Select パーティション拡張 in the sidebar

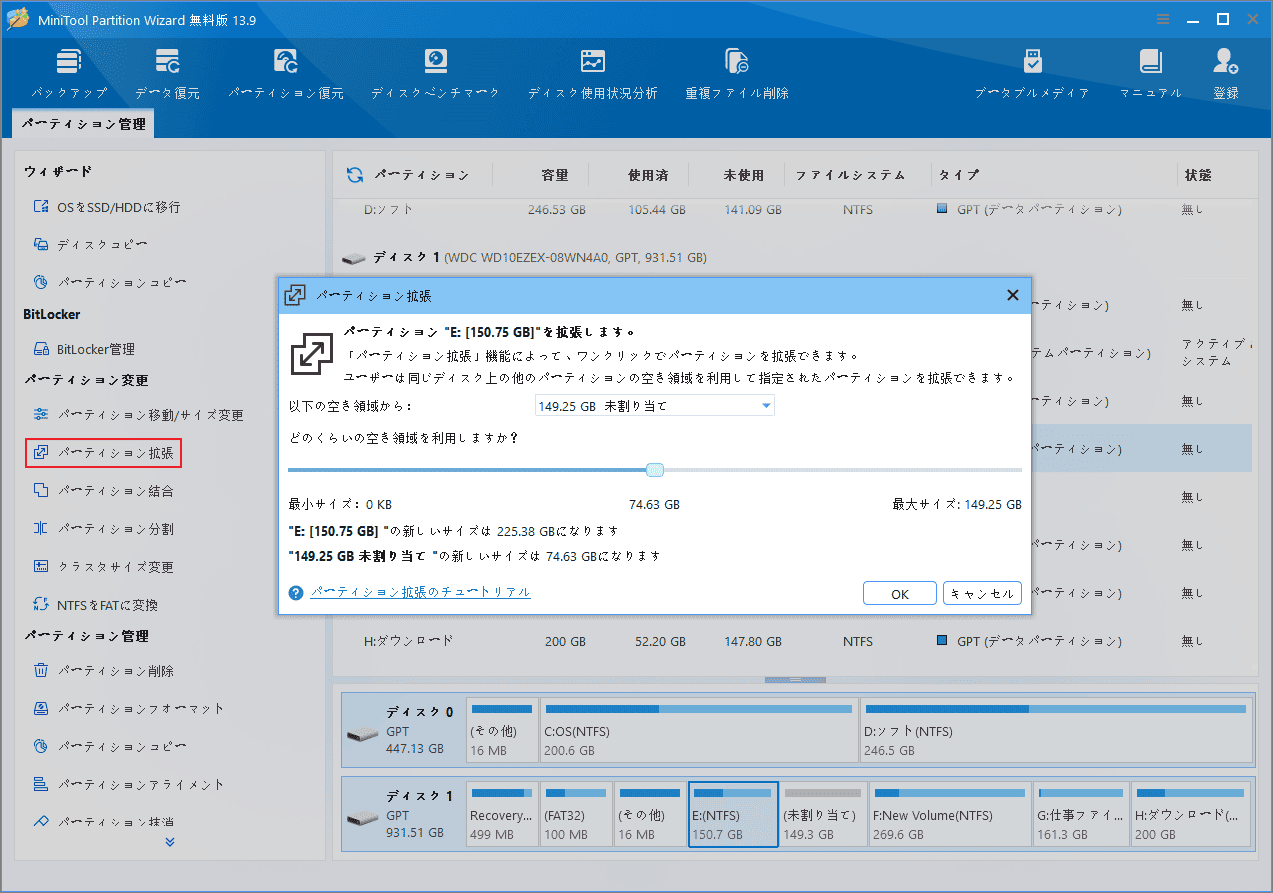[x=104, y=453]
